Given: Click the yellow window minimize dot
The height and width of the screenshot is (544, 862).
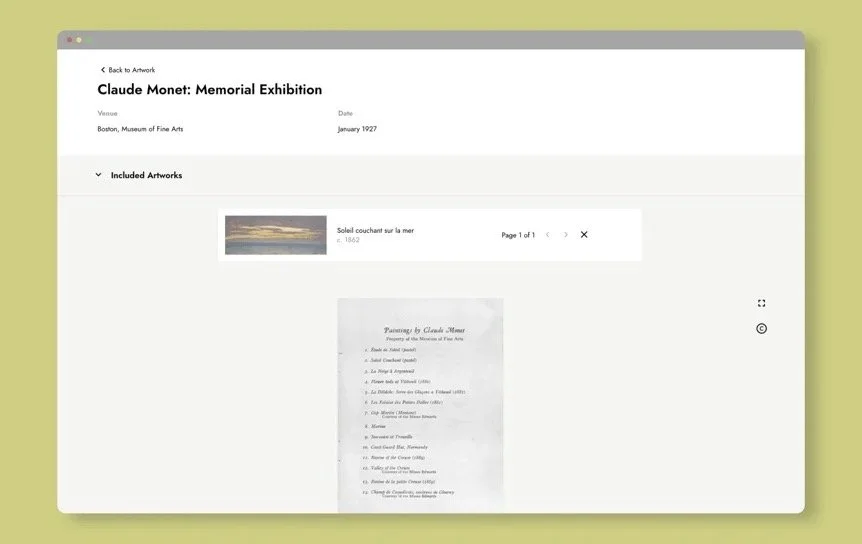Looking at the screenshot, I should 79,40.
